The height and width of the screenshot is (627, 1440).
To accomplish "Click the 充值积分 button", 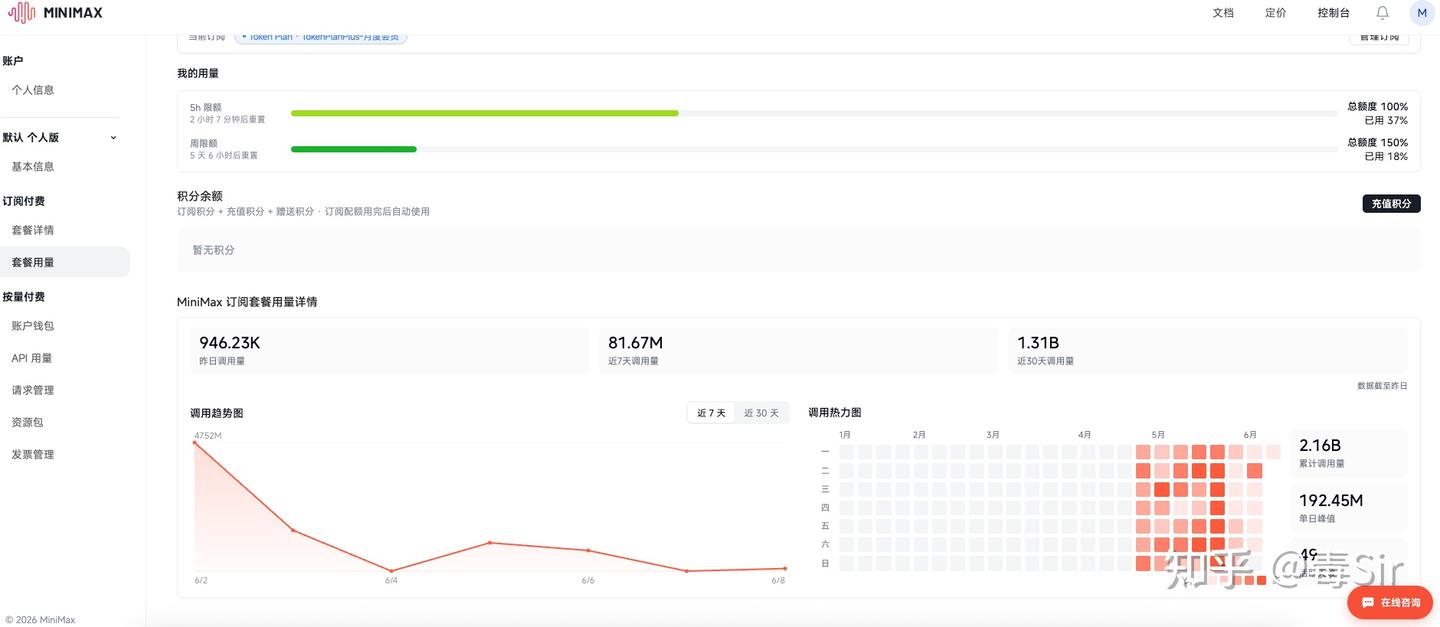I will [x=1391, y=203].
